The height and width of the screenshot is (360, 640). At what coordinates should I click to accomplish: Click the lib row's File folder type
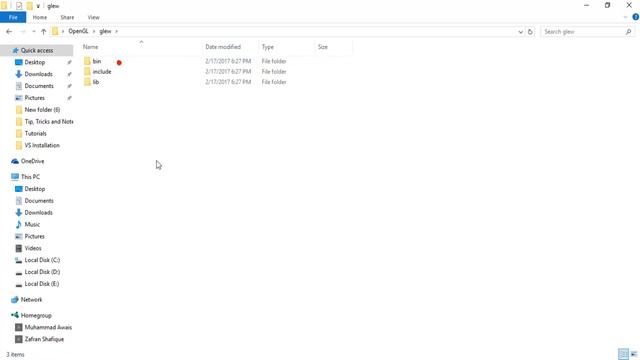pyautogui.click(x=274, y=82)
